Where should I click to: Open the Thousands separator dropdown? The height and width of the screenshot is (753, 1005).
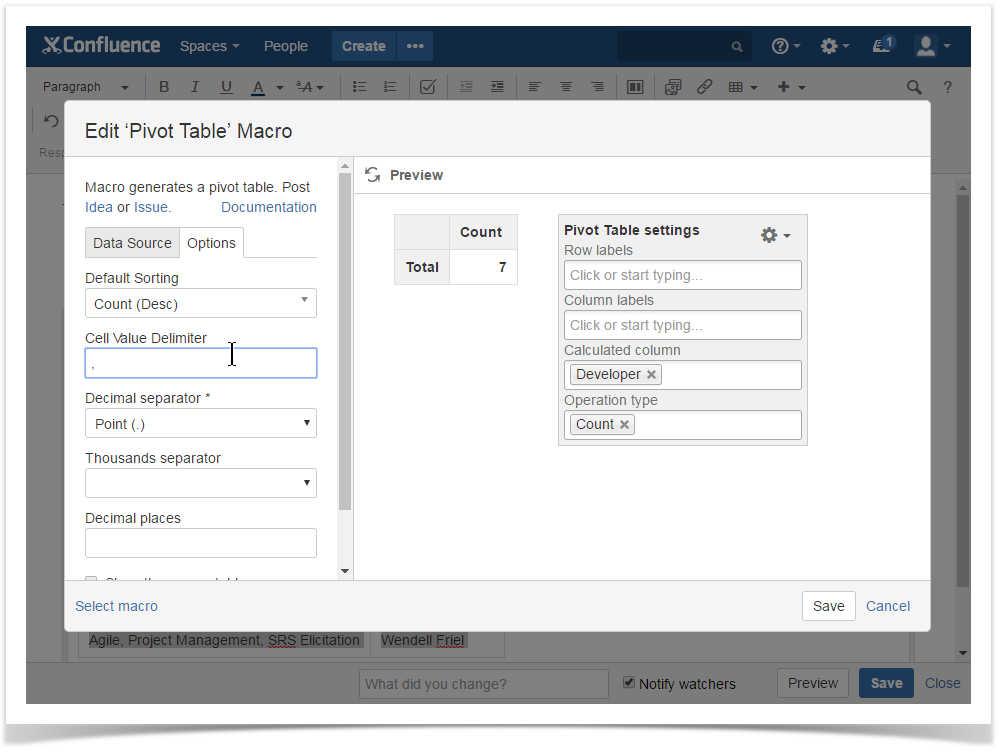click(201, 484)
